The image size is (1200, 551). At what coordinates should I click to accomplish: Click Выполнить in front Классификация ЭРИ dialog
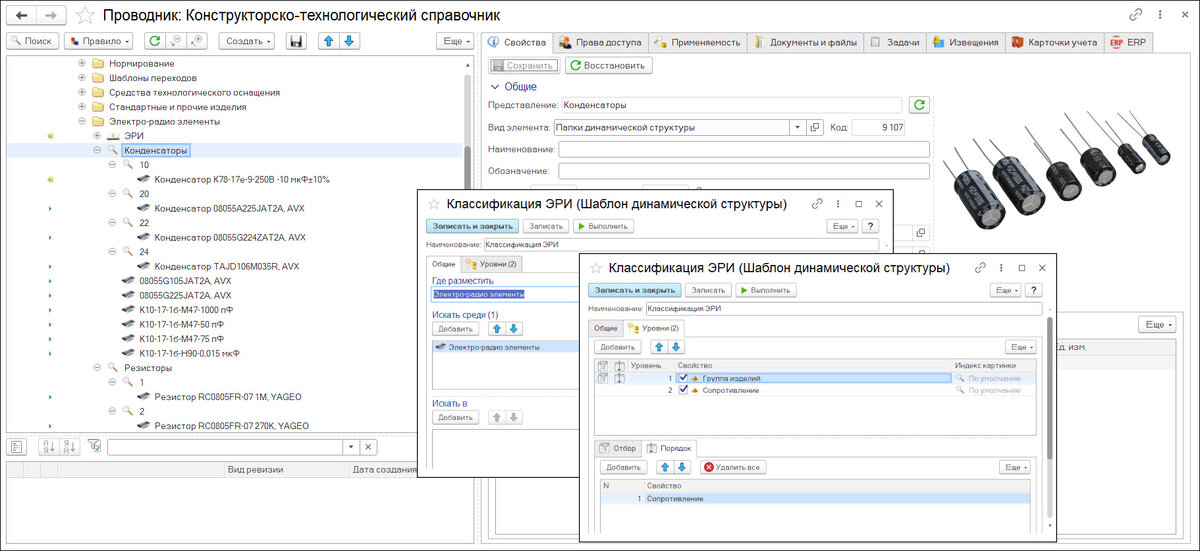(x=767, y=290)
